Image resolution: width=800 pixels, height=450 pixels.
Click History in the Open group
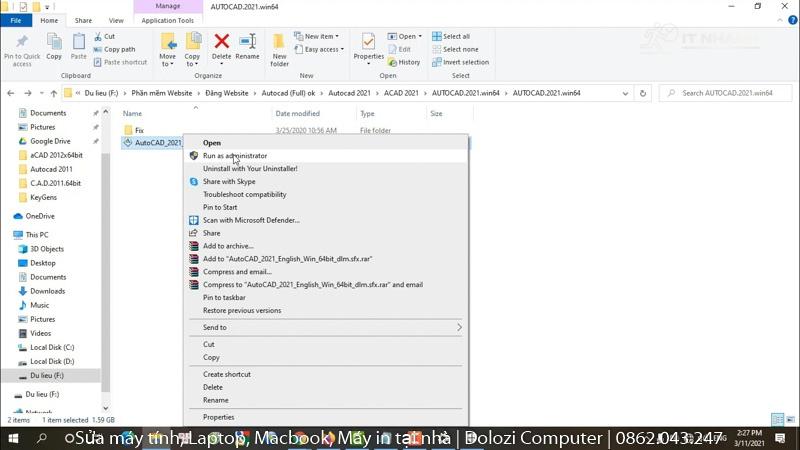pyautogui.click(x=404, y=62)
